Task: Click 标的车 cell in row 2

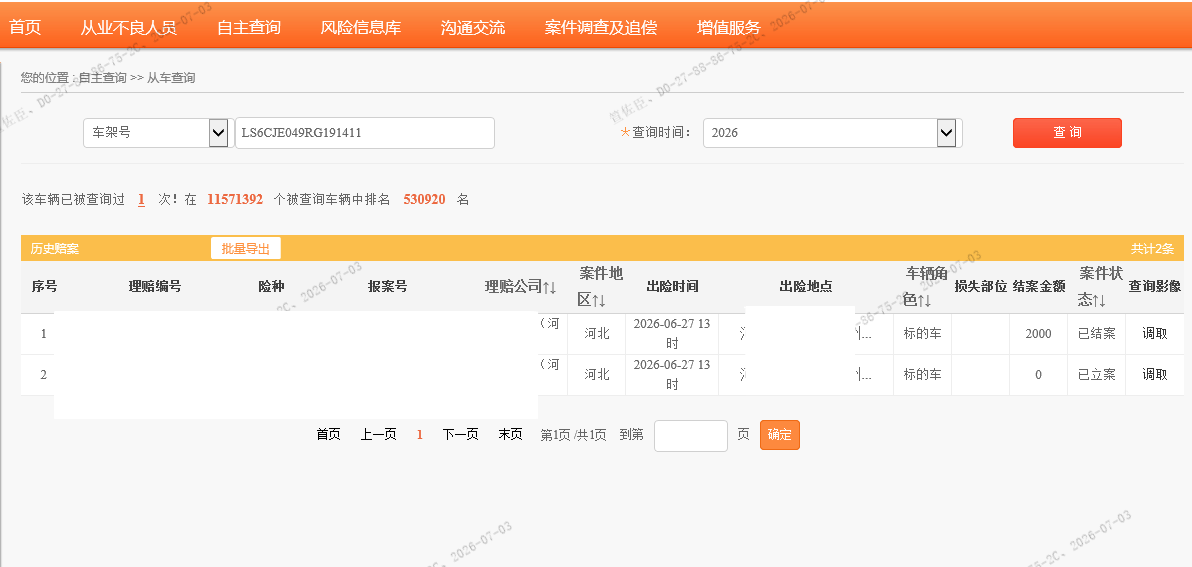Action: [x=922, y=374]
